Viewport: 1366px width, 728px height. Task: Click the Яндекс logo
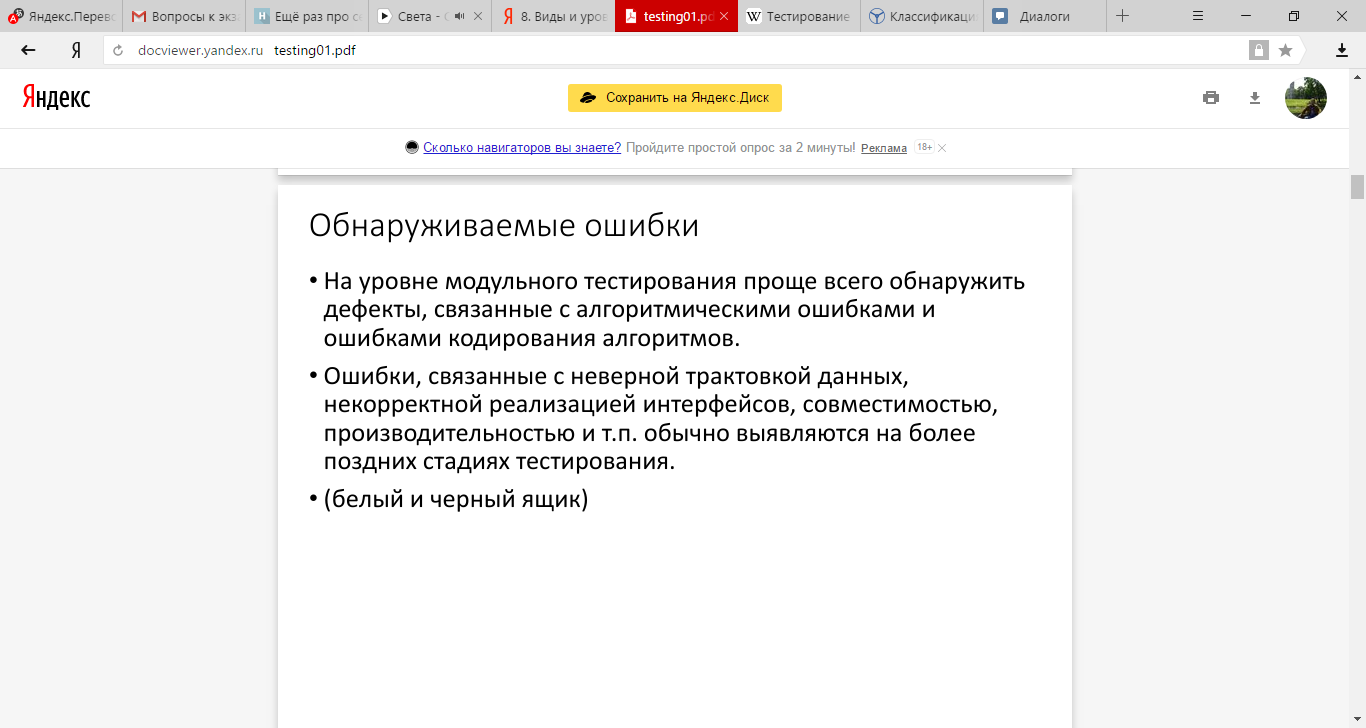56,97
